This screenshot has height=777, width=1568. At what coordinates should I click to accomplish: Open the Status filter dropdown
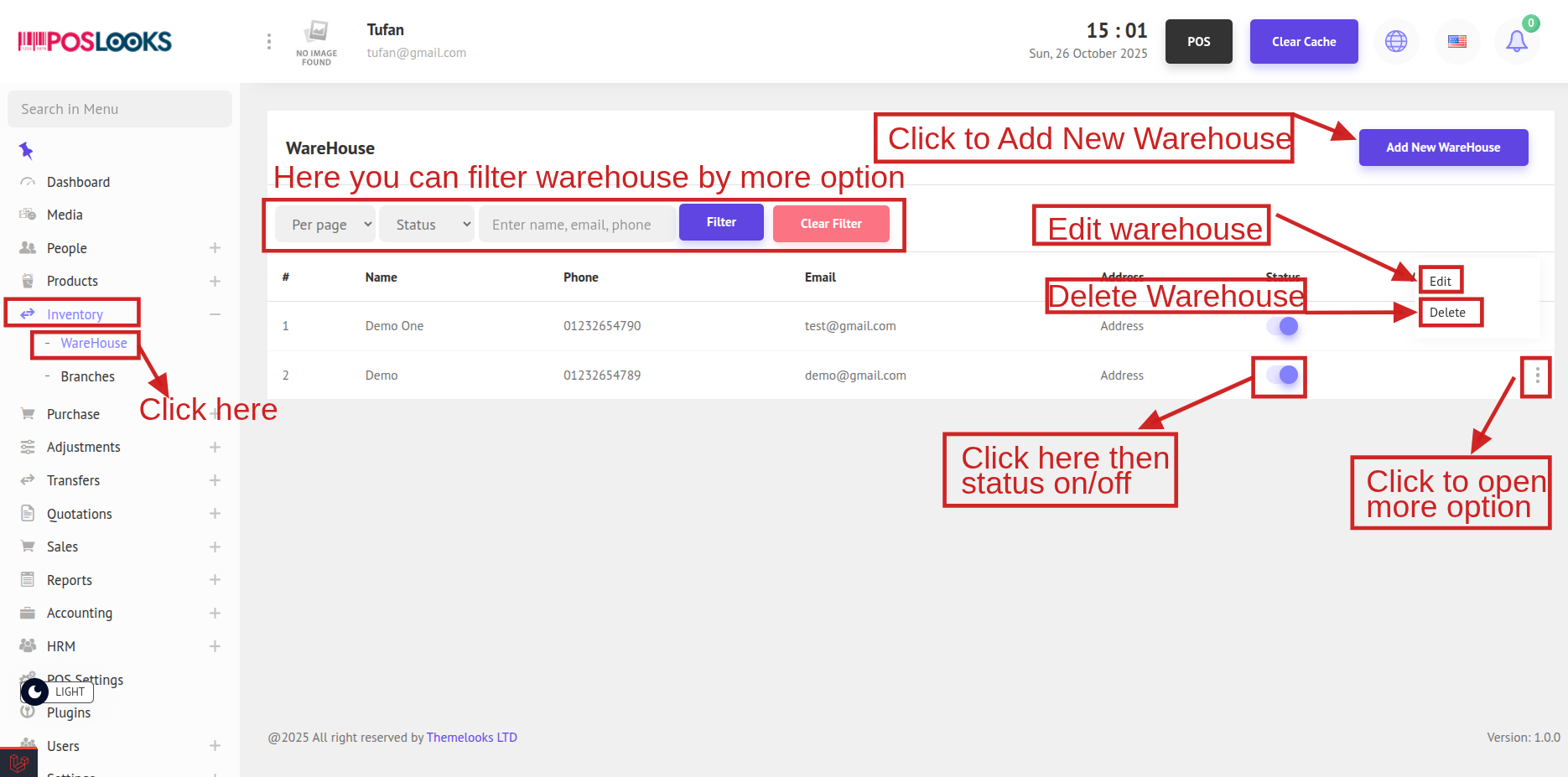[x=427, y=225]
